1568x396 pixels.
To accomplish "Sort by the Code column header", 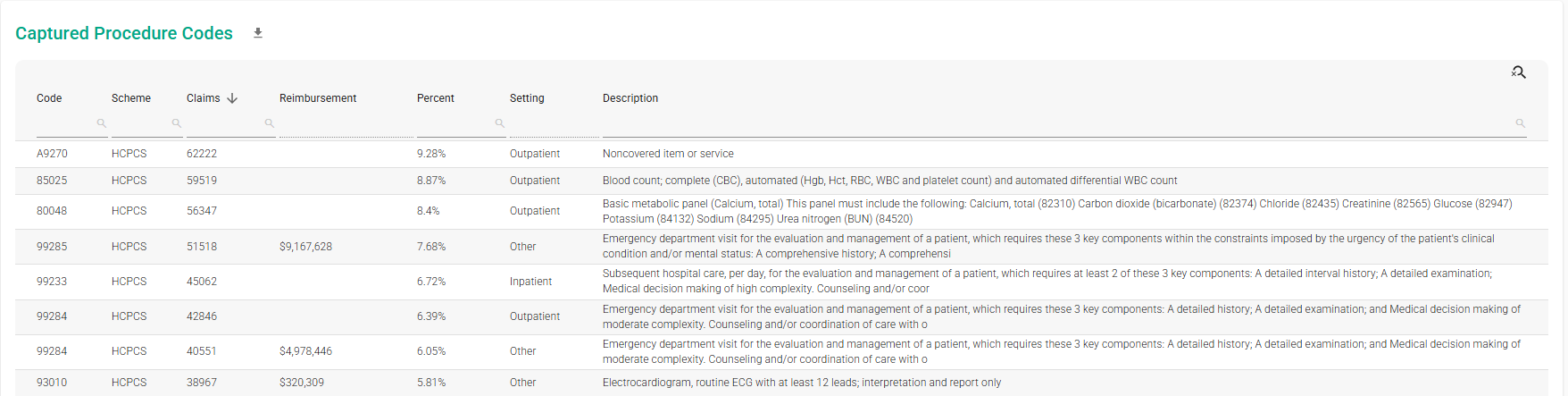I will pos(49,98).
